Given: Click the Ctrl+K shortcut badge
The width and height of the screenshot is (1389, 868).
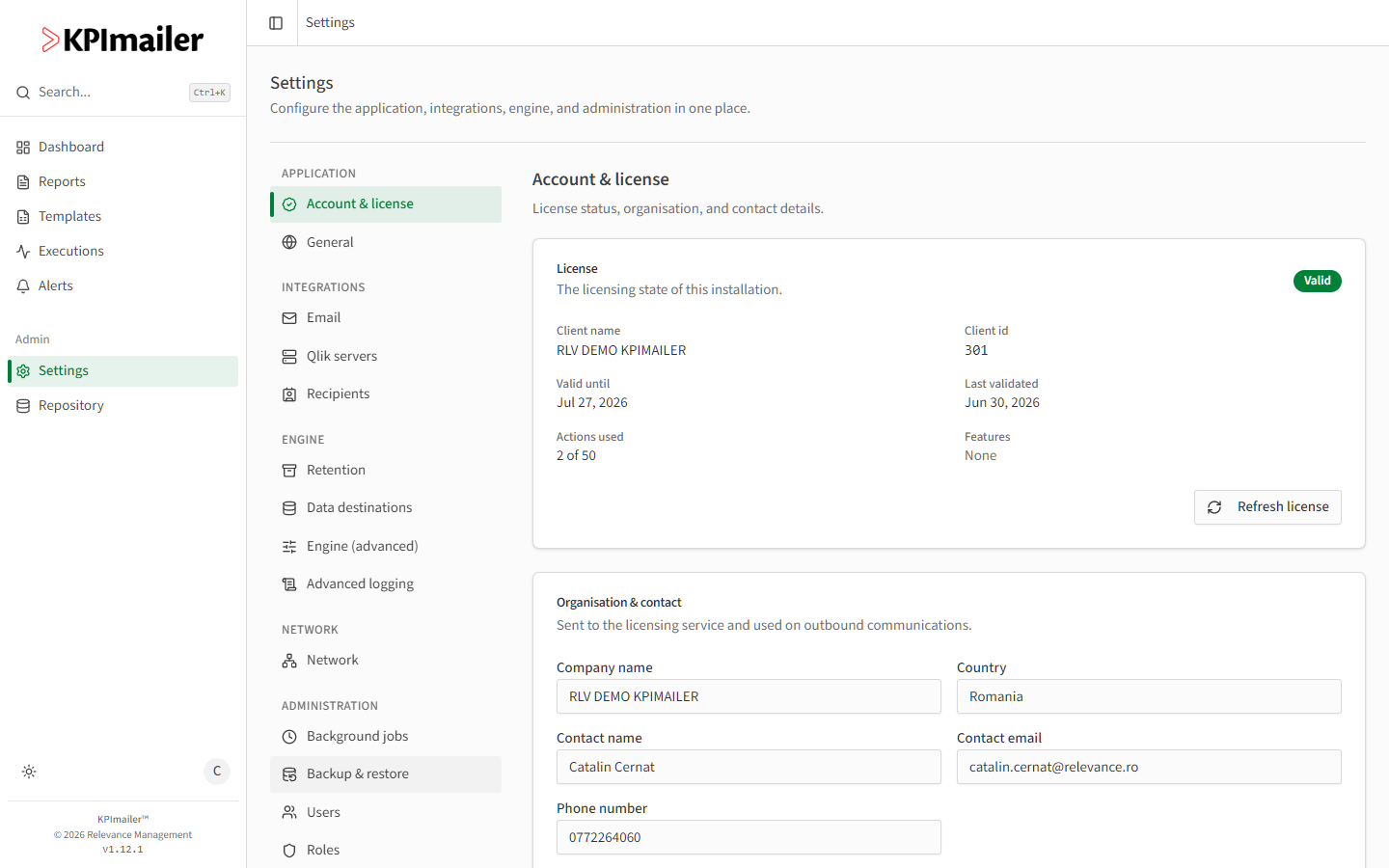Looking at the screenshot, I should click(209, 93).
